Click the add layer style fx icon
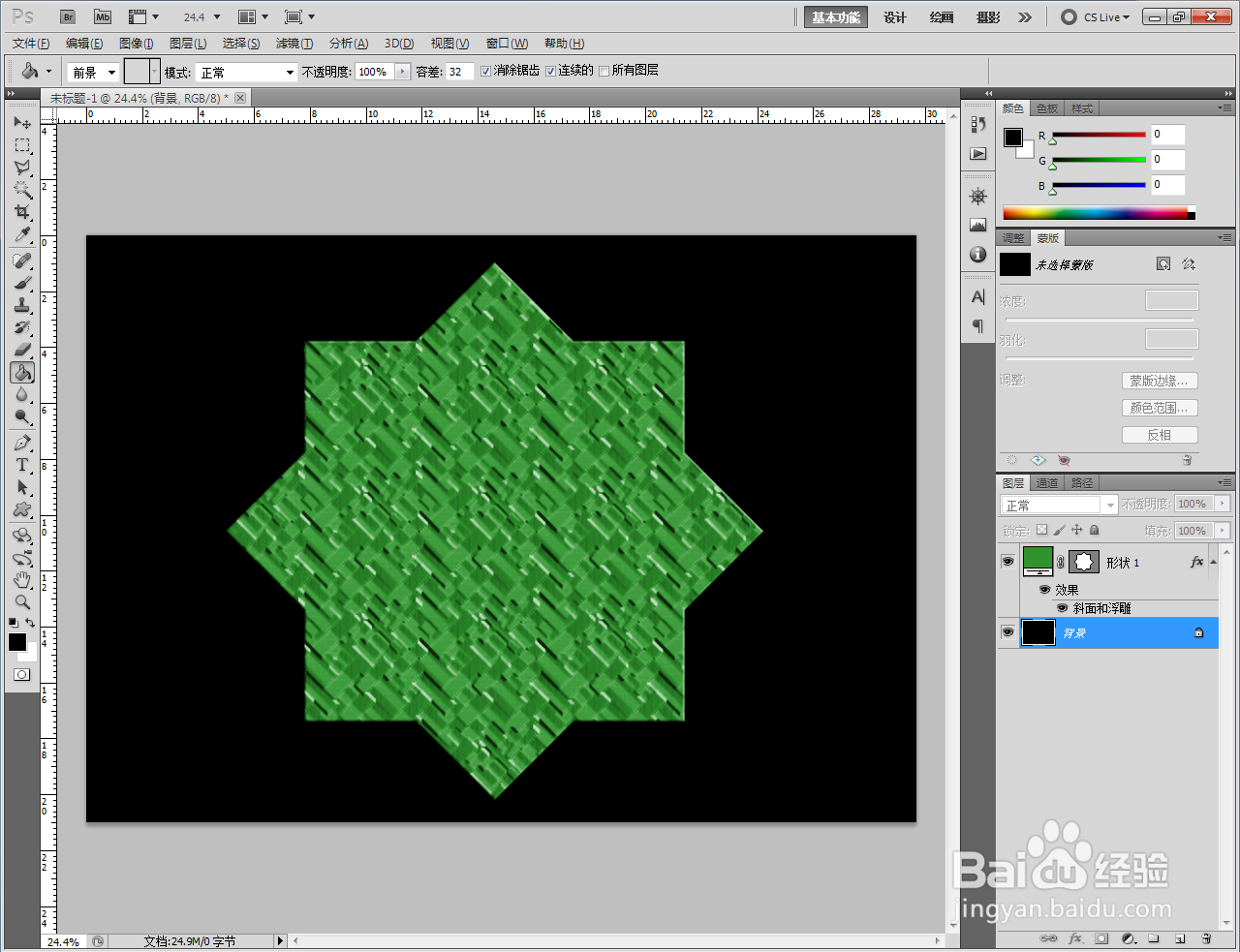Viewport: 1240px width, 952px height. [1075, 938]
